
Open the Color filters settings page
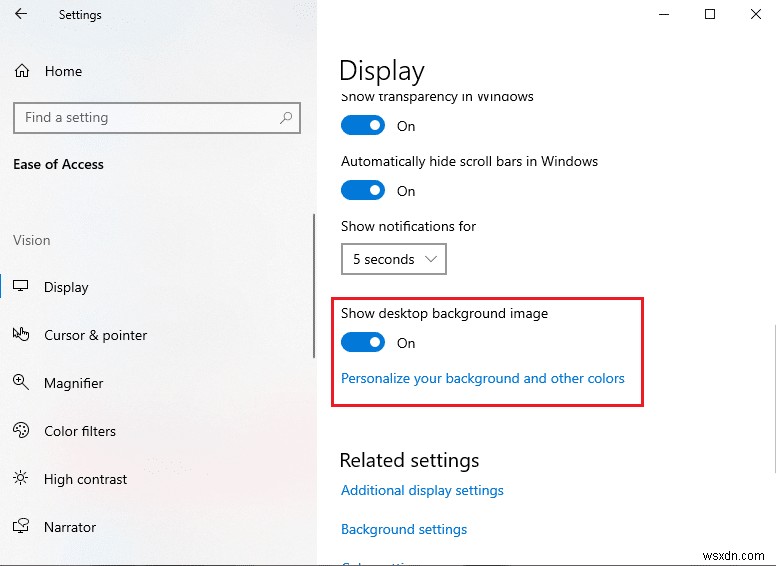click(x=80, y=431)
